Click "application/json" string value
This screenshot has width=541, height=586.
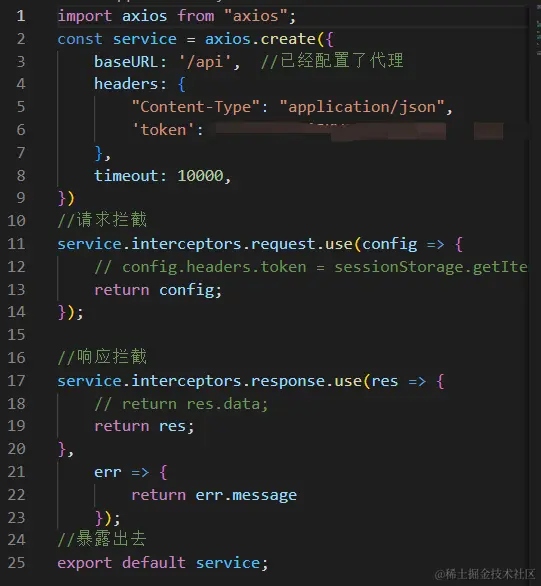(x=362, y=107)
